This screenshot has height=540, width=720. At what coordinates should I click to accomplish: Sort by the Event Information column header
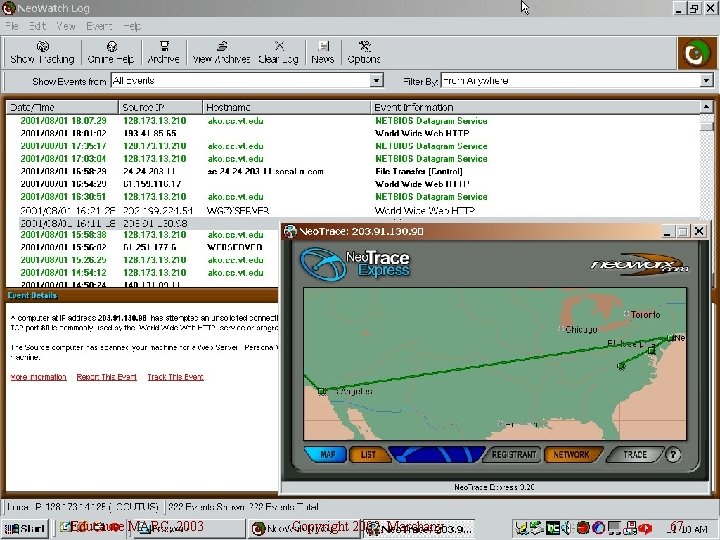535,107
